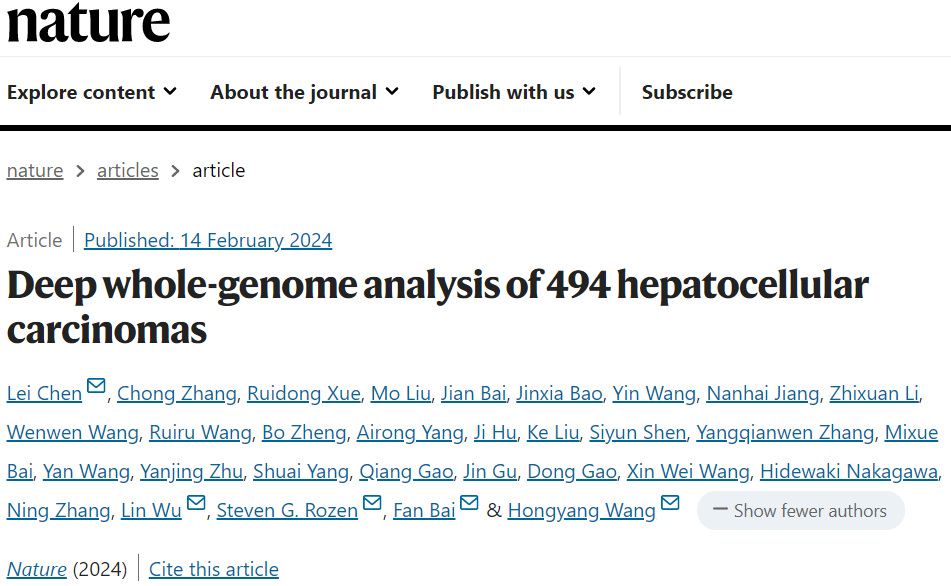951x586 pixels.
Task: Collapse list with Show fewer authors
Action: [801, 511]
